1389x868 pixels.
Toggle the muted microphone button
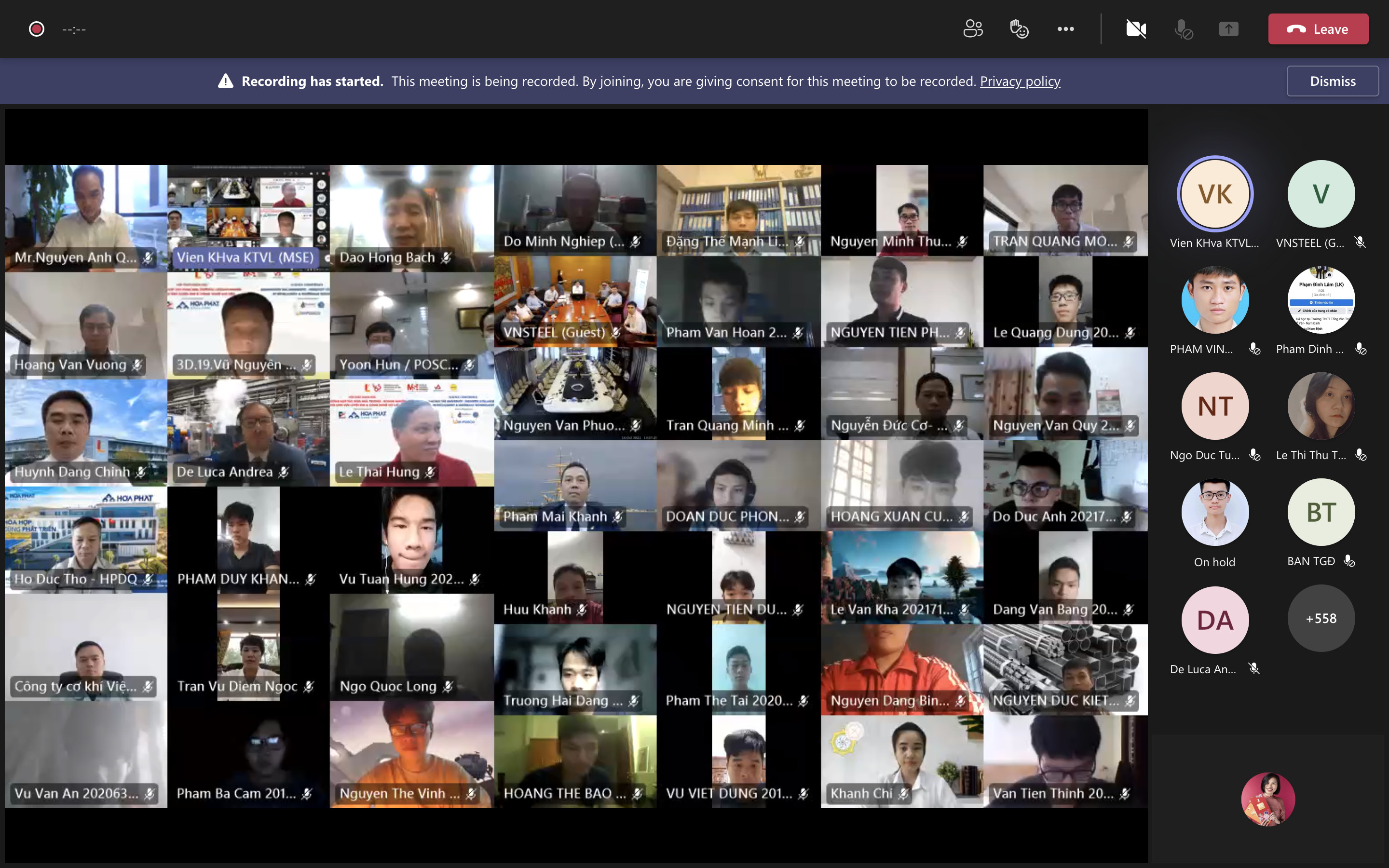[x=1183, y=29]
